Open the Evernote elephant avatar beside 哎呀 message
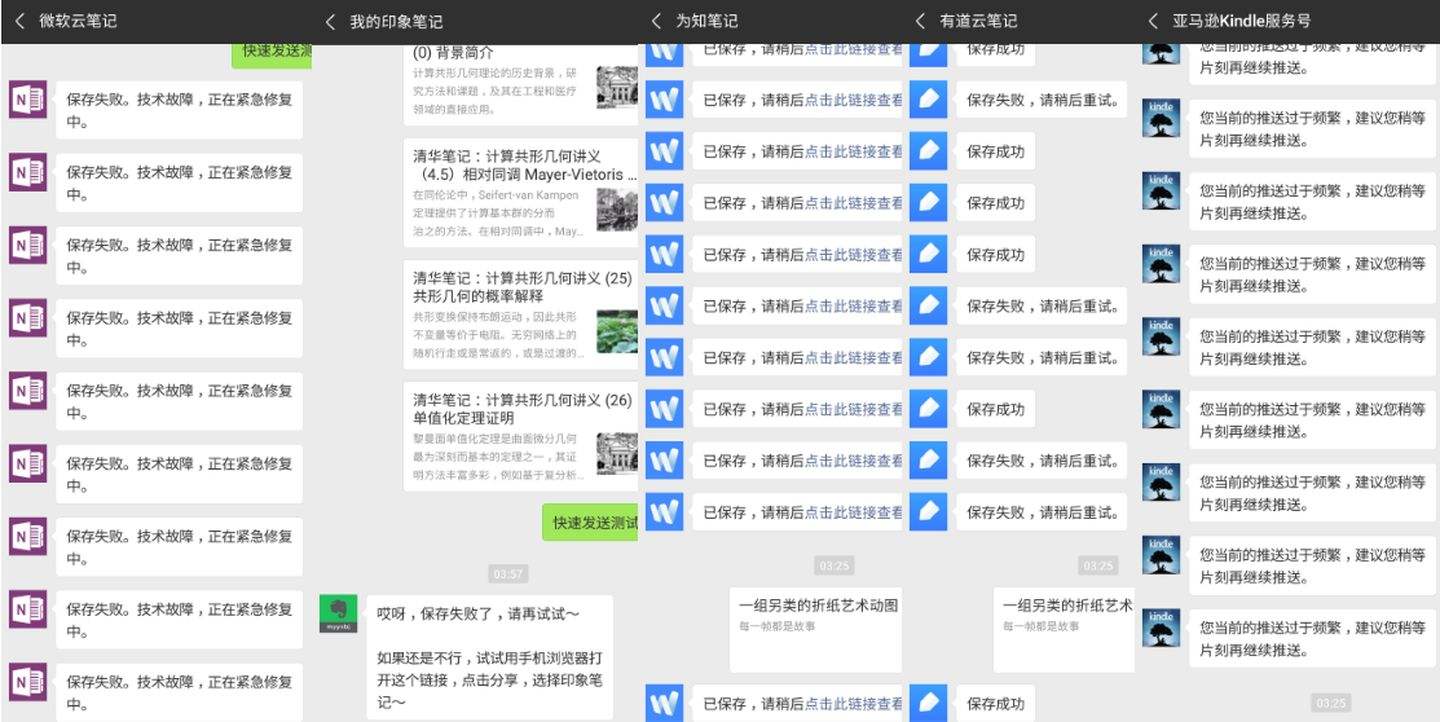The width and height of the screenshot is (1440, 722). 338,613
